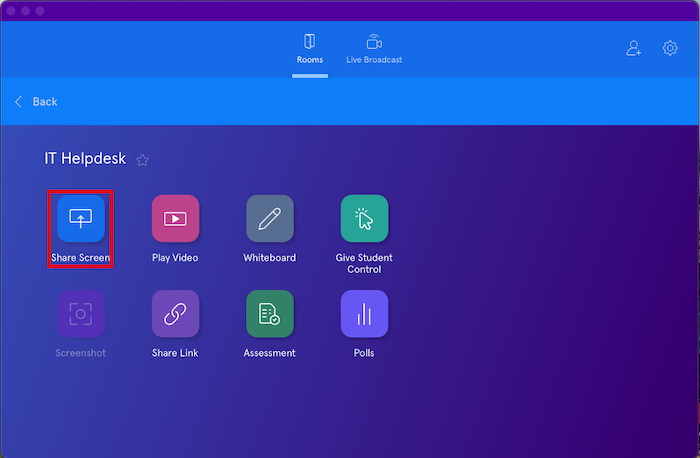The image size is (700, 458).
Task: Click the left chevron beside Back
Action: point(18,102)
